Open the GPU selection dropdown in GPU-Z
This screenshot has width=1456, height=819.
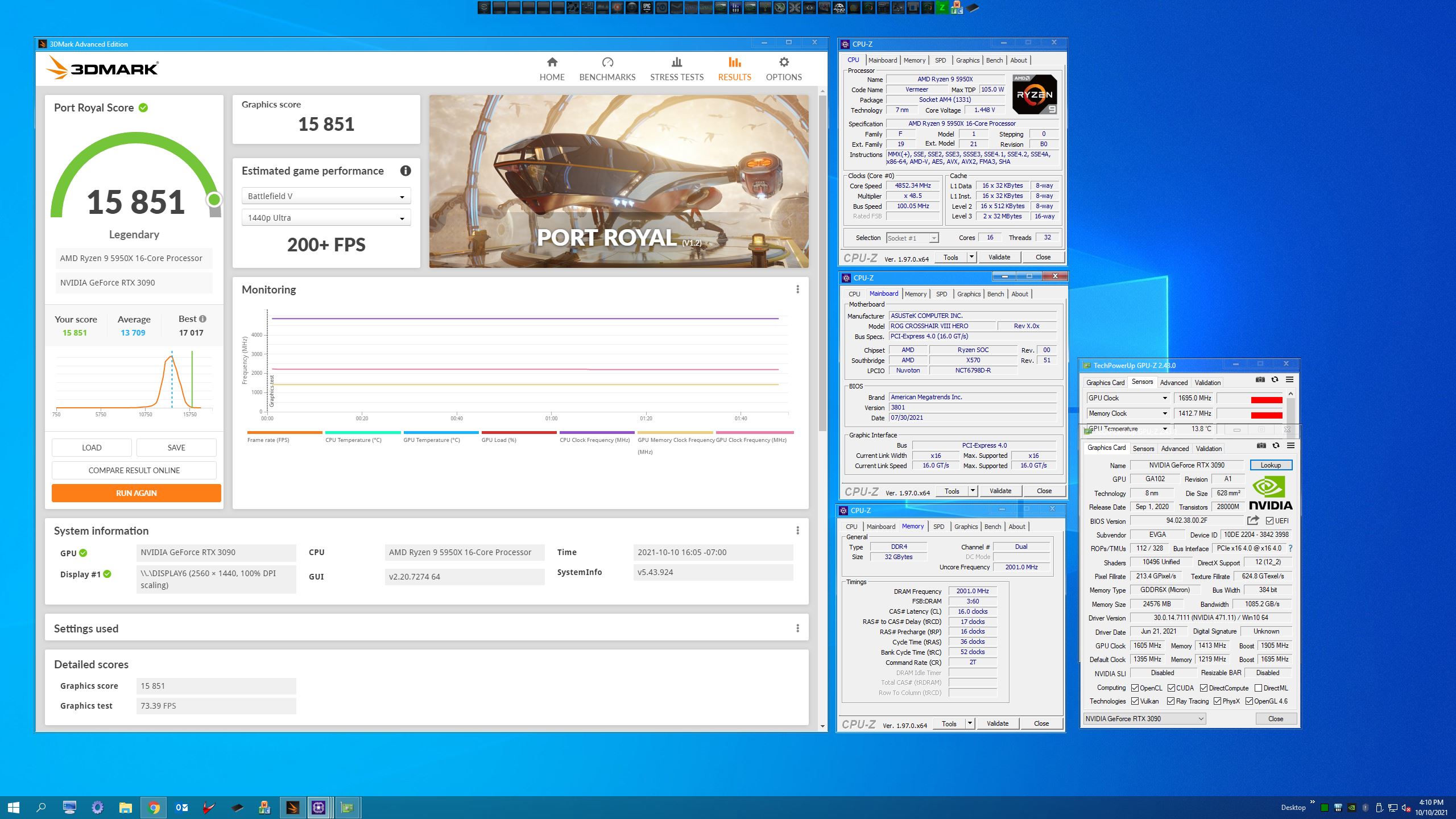[x=1144, y=719]
